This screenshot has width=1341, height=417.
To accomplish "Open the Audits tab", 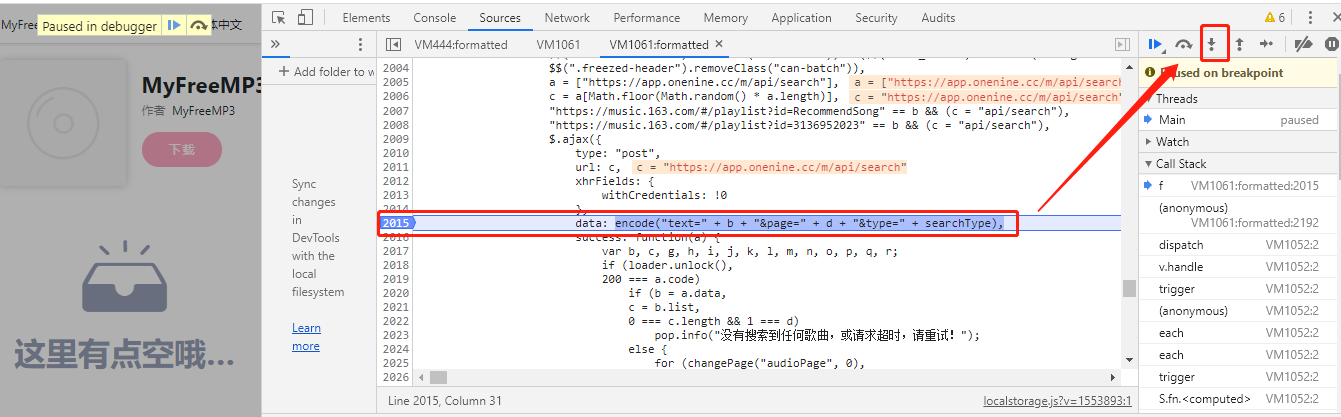I will point(938,17).
